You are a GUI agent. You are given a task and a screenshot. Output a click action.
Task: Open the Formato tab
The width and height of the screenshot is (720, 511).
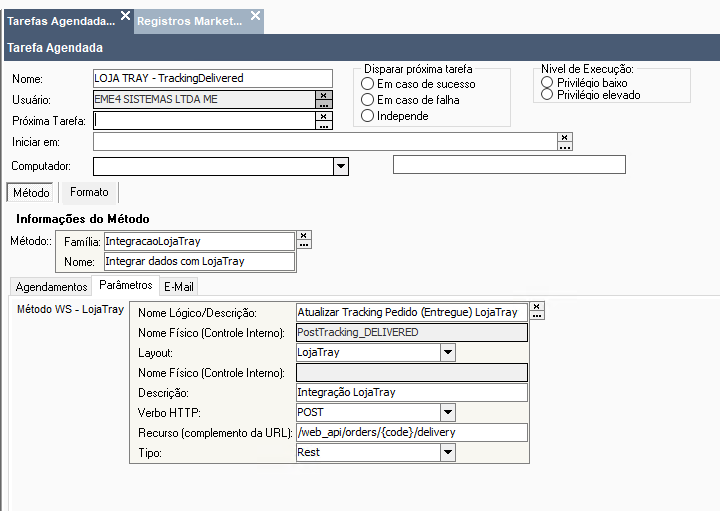pyautogui.click(x=89, y=192)
